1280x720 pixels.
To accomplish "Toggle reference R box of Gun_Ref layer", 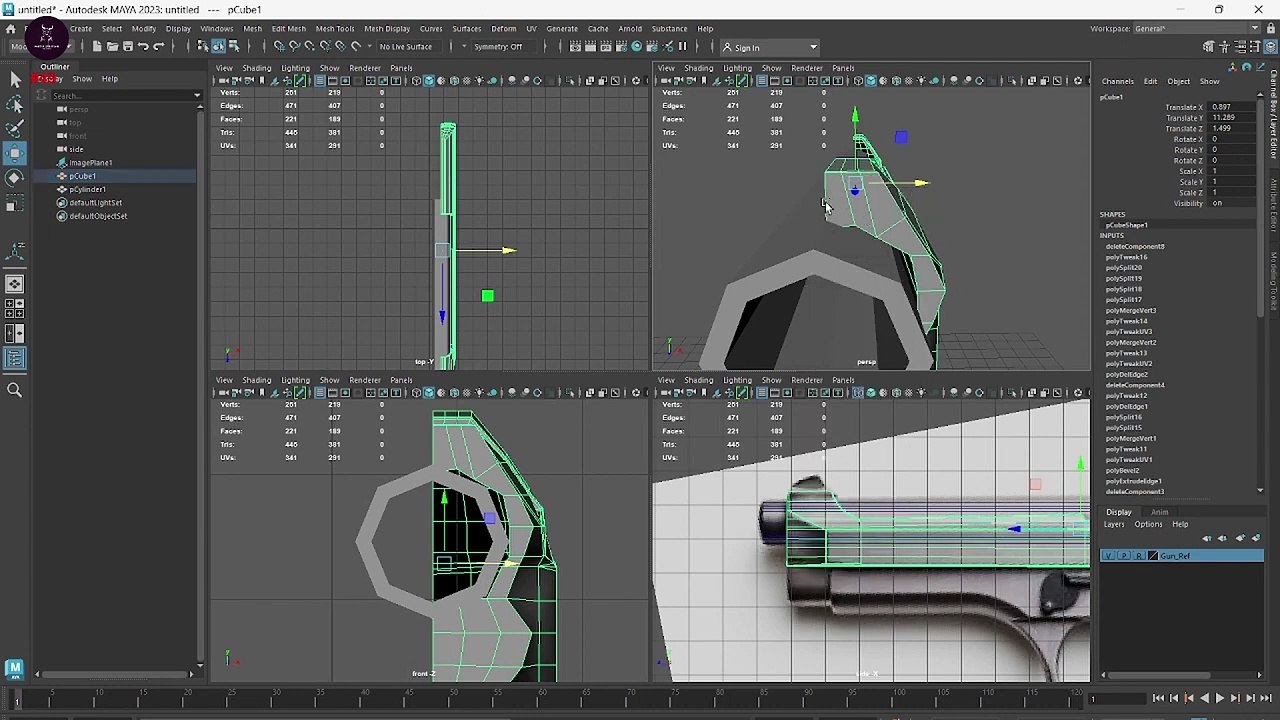I will (x=1138, y=556).
